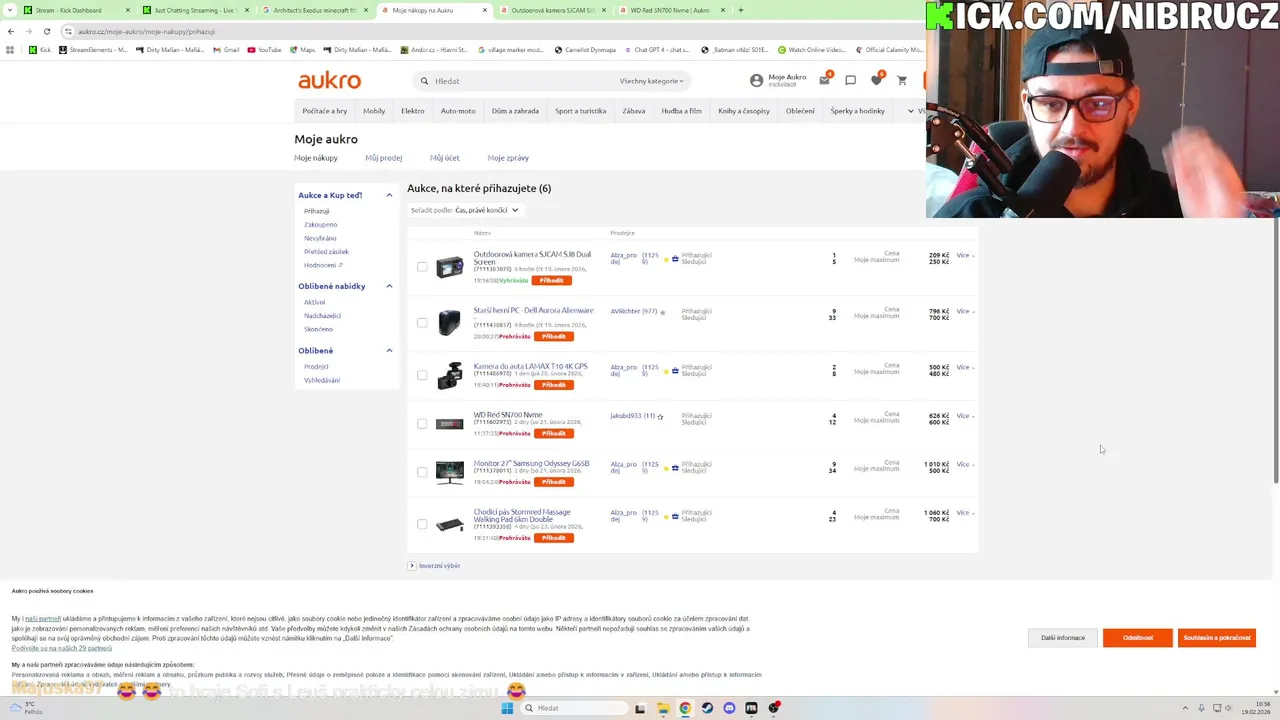Open File Explorer in the taskbar

click(x=662, y=708)
